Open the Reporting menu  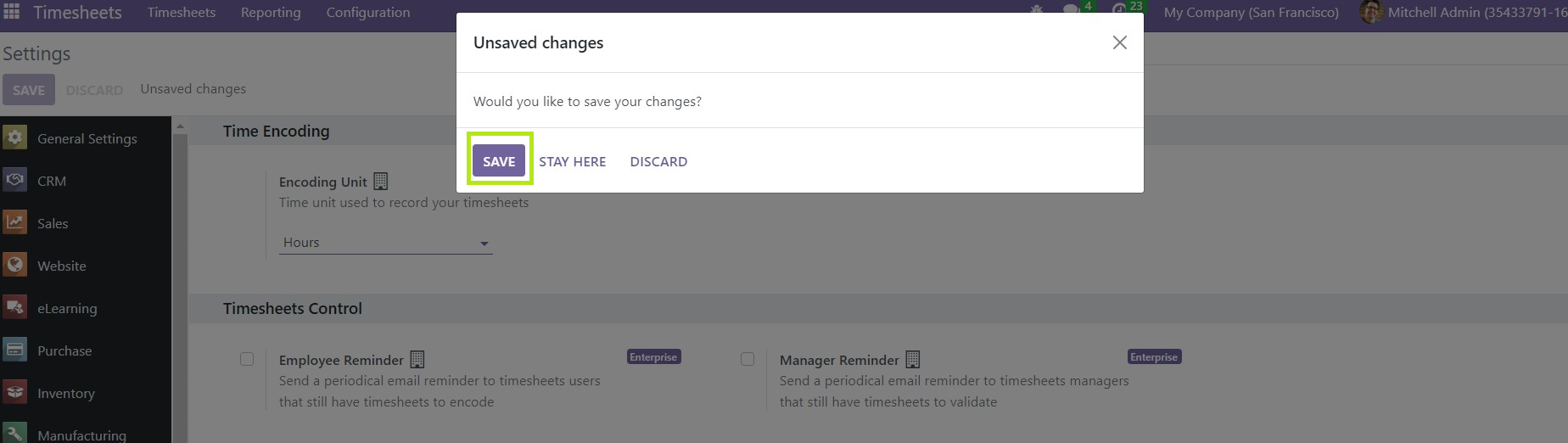click(x=271, y=13)
